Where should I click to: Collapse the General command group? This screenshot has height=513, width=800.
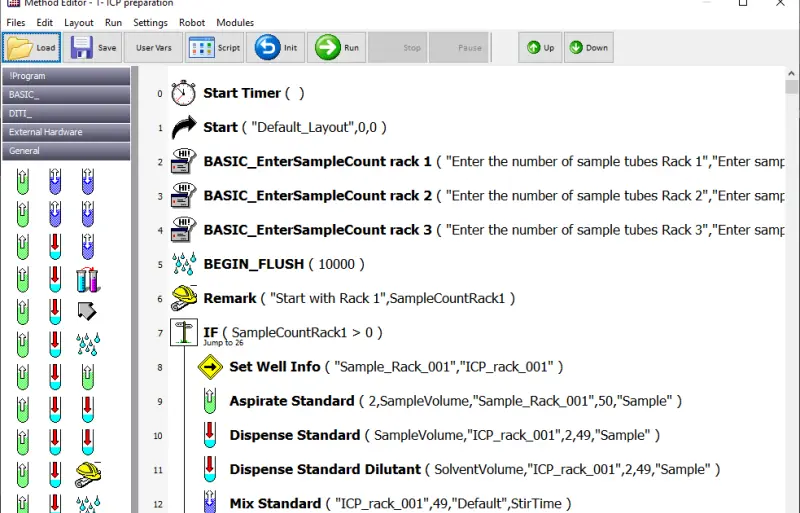click(x=66, y=151)
